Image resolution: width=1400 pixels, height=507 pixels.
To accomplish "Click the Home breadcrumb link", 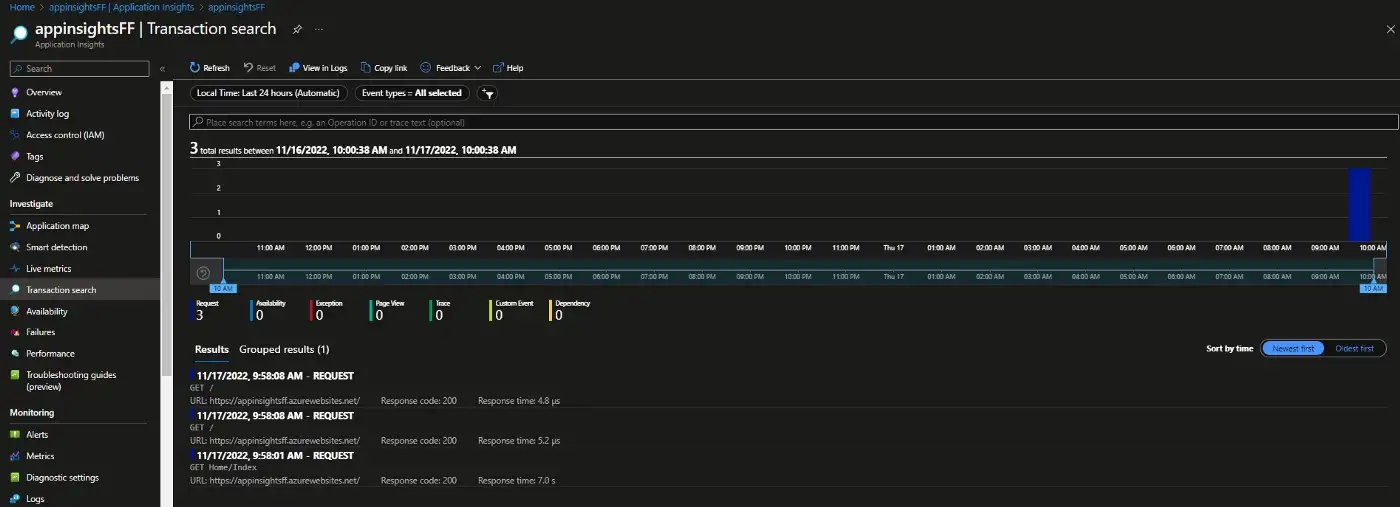I will click(x=22, y=7).
